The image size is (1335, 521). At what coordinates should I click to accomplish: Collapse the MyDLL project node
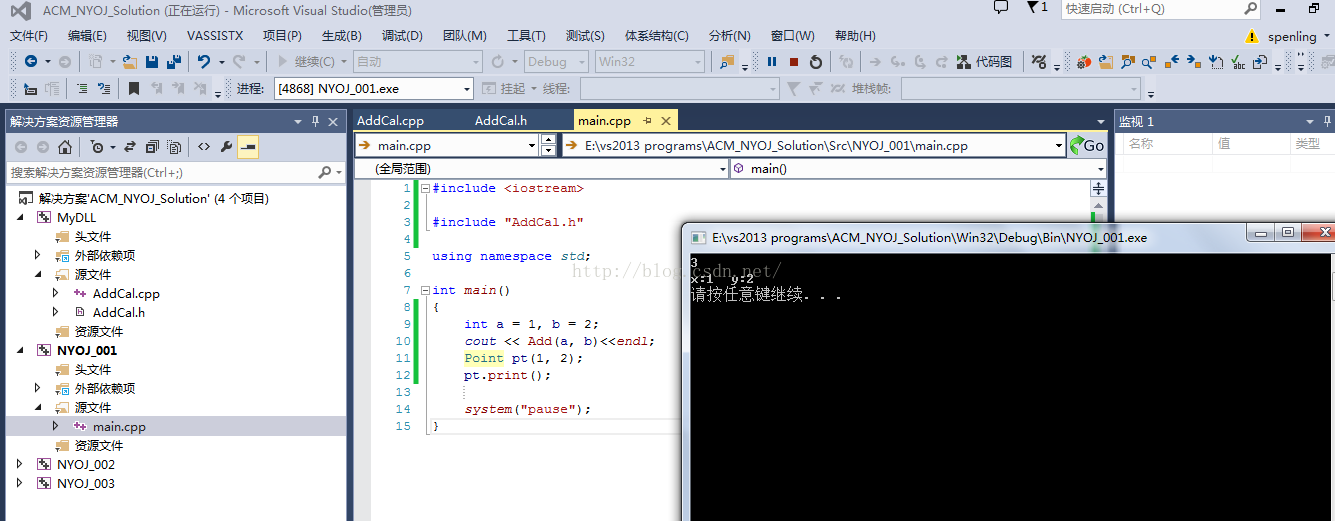pyautogui.click(x=21, y=217)
